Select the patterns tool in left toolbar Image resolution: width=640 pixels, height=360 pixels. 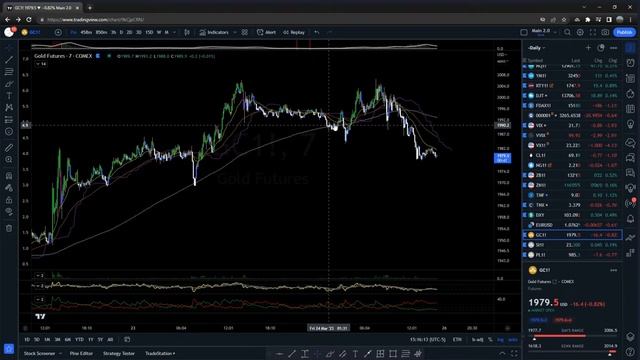pos(9,108)
